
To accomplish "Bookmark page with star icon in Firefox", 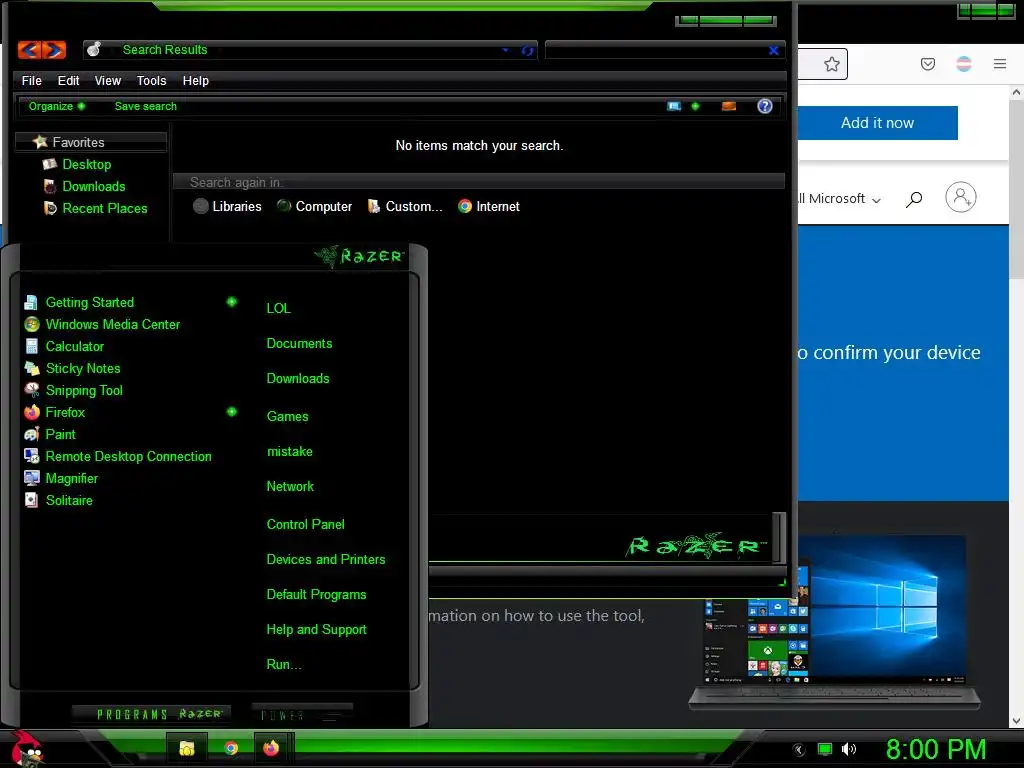I will tap(831, 64).
